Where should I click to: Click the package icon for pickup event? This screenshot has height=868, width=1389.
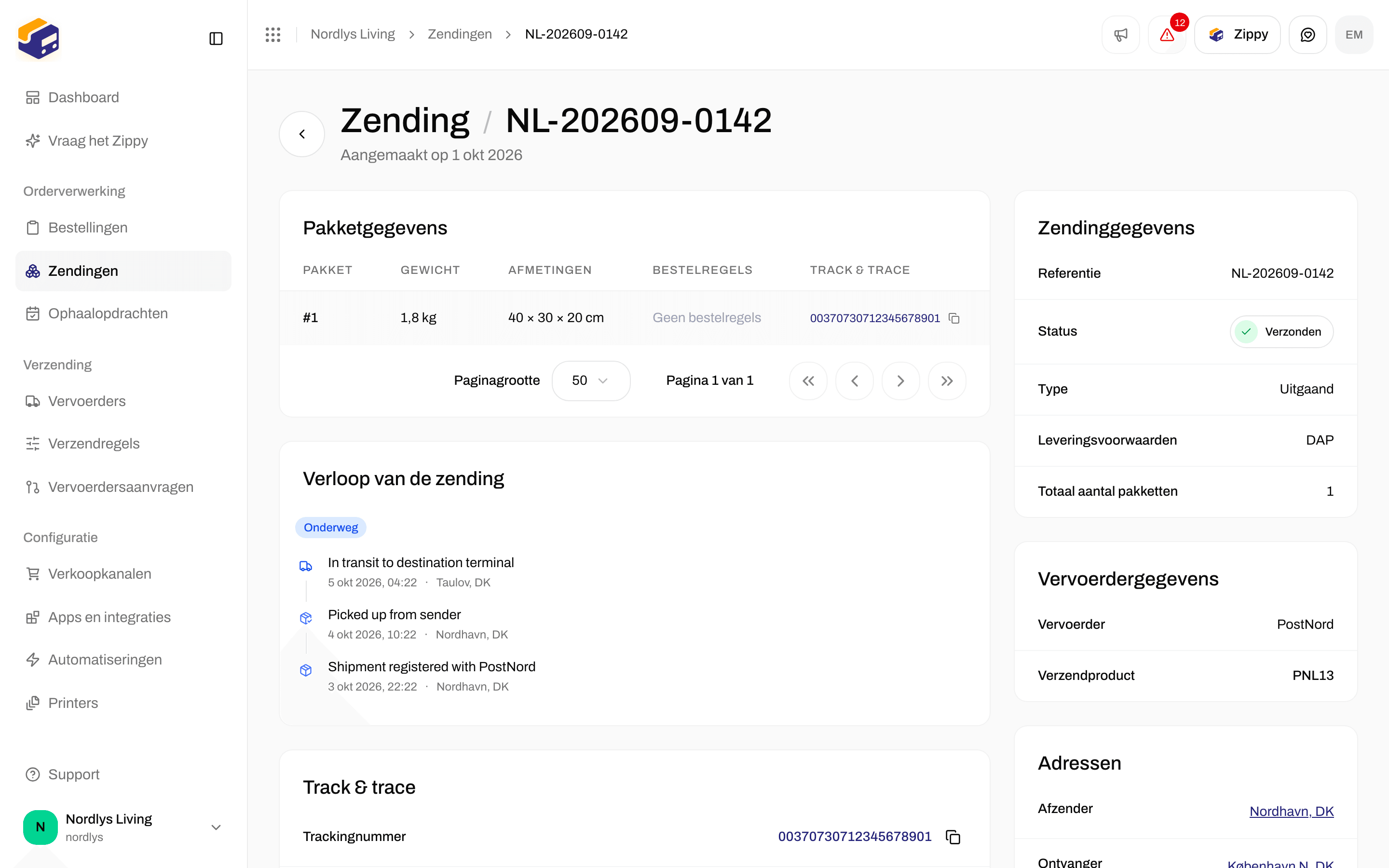[x=306, y=618]
